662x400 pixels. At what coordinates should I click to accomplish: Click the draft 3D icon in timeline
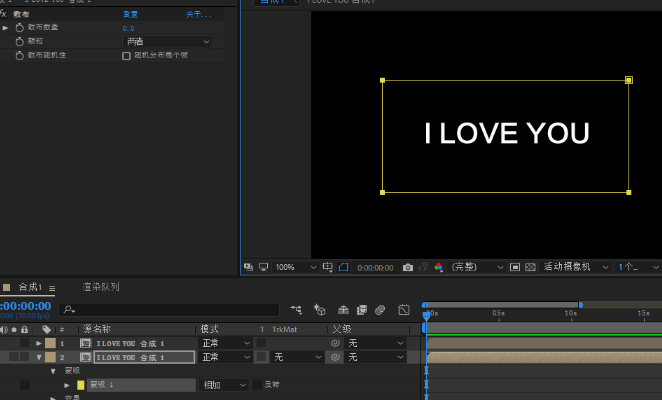tap(320, 310)
